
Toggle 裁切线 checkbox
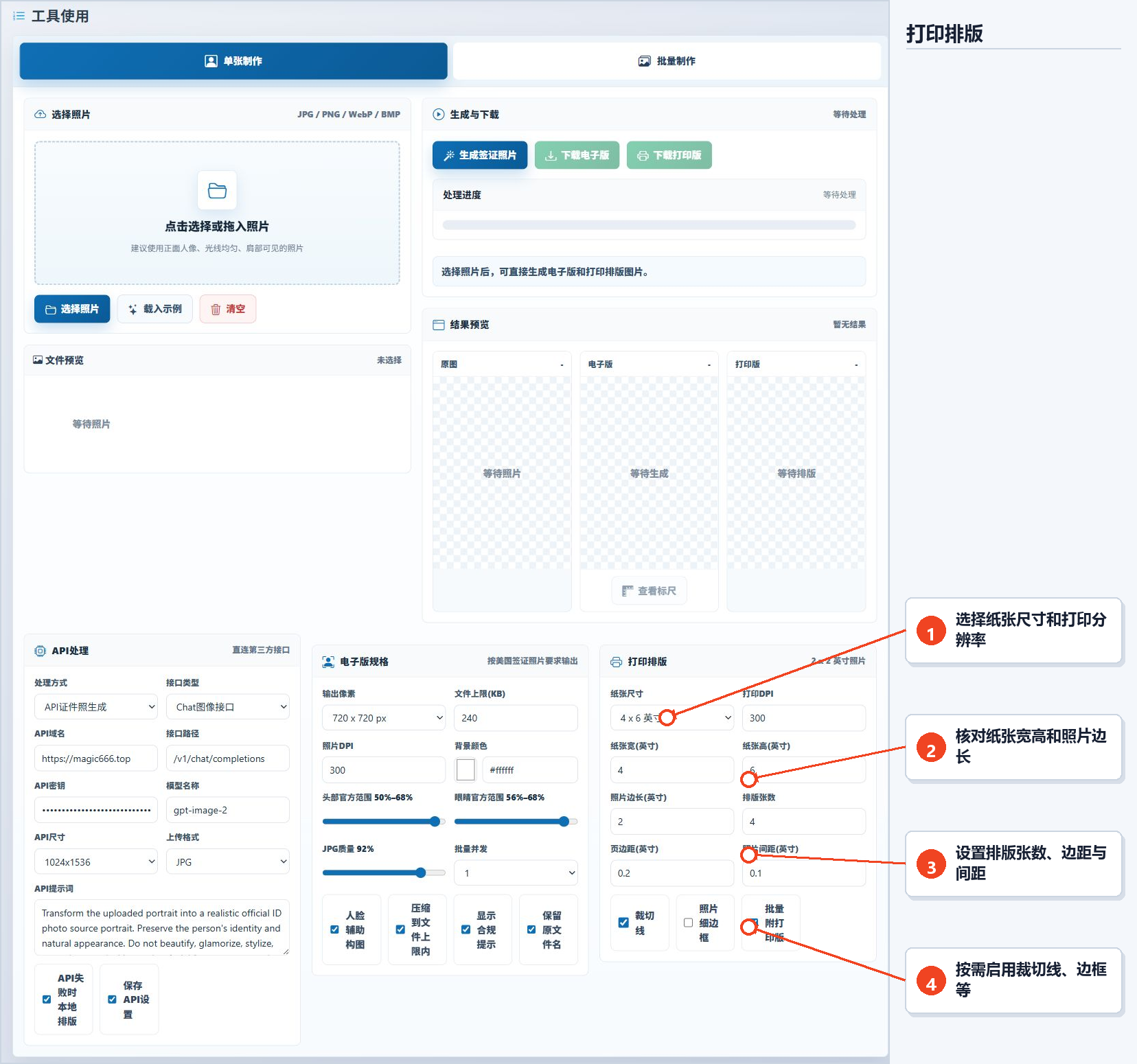pyautogui.click(x=623, y=923)
